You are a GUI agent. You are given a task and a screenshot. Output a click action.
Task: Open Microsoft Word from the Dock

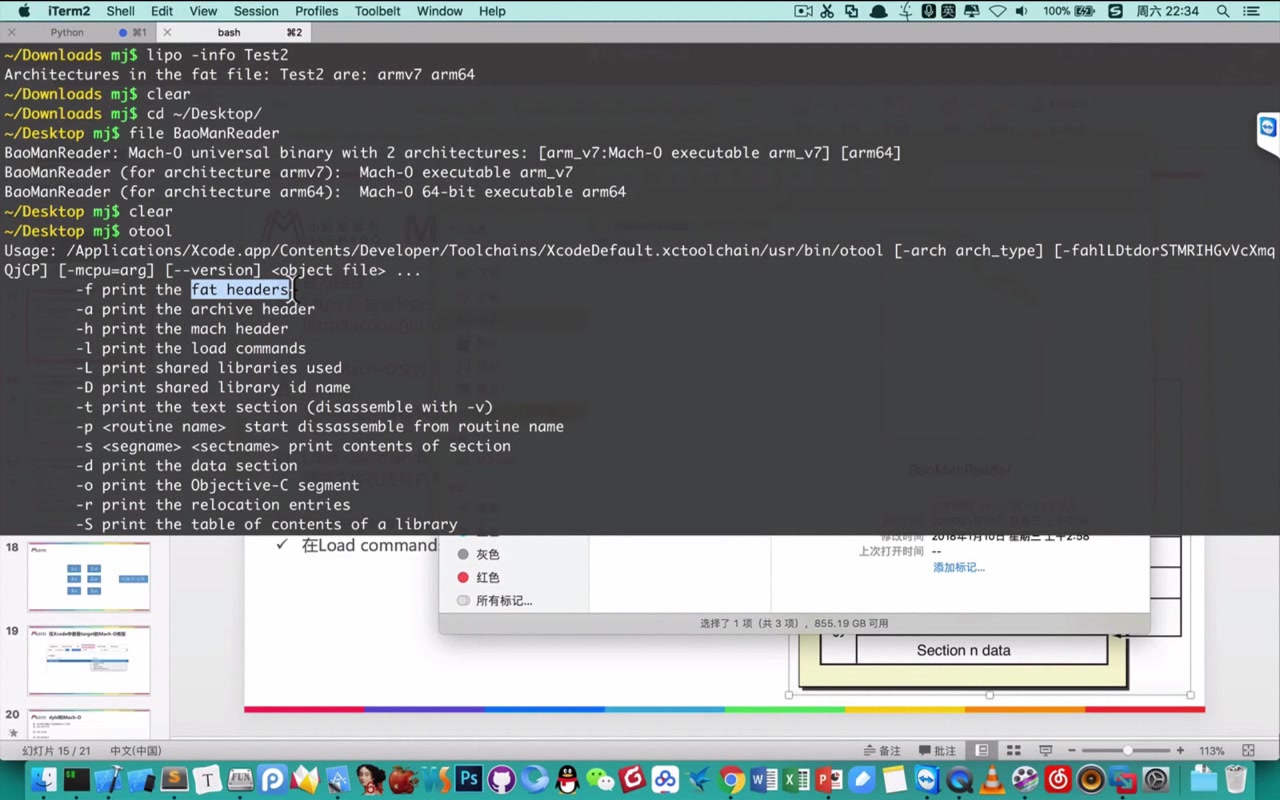click(x=764, y=779)
